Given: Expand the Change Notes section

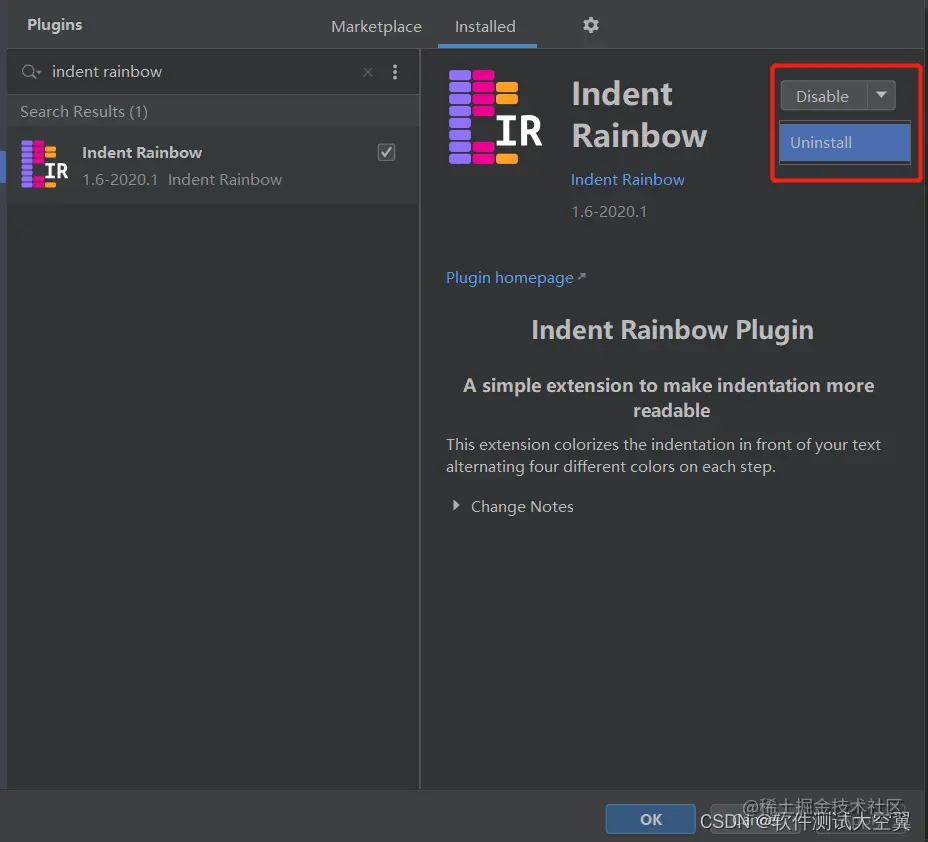Looking at the screenshot, I should pyautogui.click(x=456, y=505).
